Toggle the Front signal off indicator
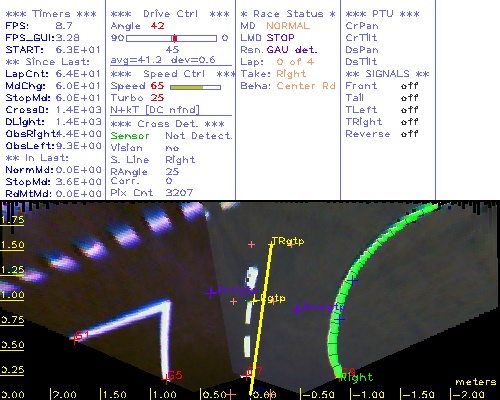Screen dimensions: 500x400 pyautogui.click(x=409, y=86)
